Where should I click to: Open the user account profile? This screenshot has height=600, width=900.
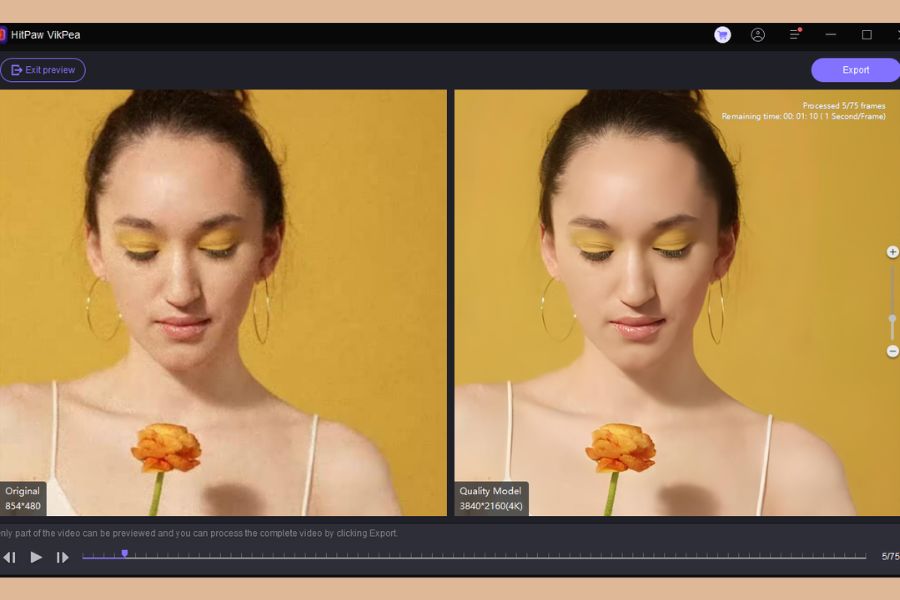coord(758,34)
